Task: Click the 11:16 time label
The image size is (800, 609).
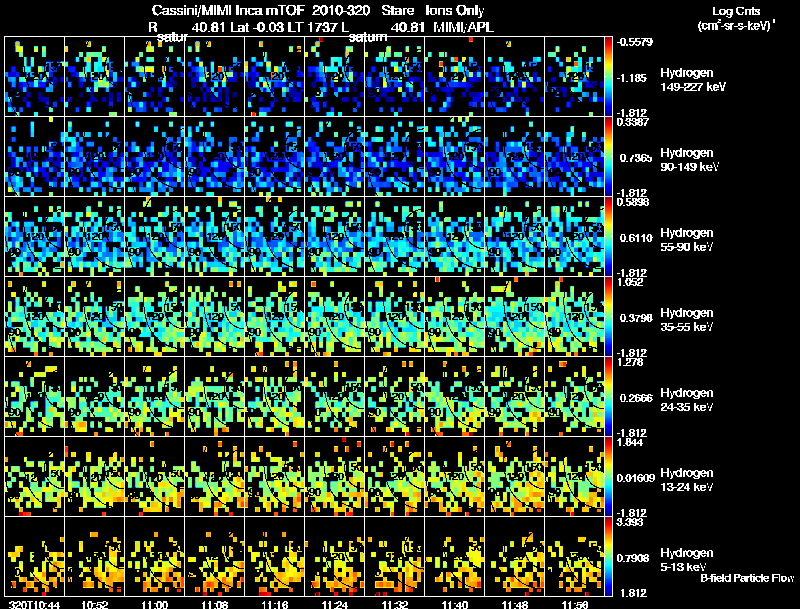Action: pos(274,605)
